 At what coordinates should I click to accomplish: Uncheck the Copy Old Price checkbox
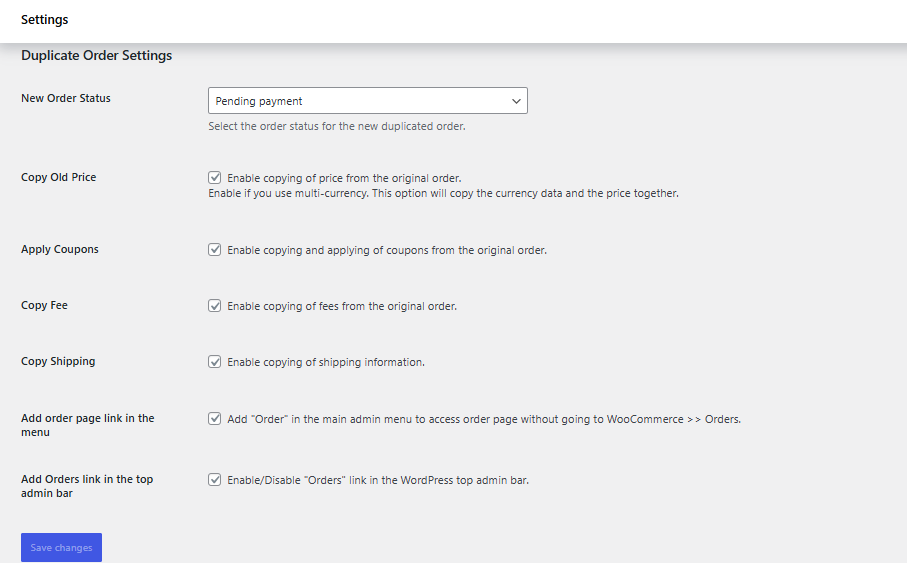tap(214, 177)
